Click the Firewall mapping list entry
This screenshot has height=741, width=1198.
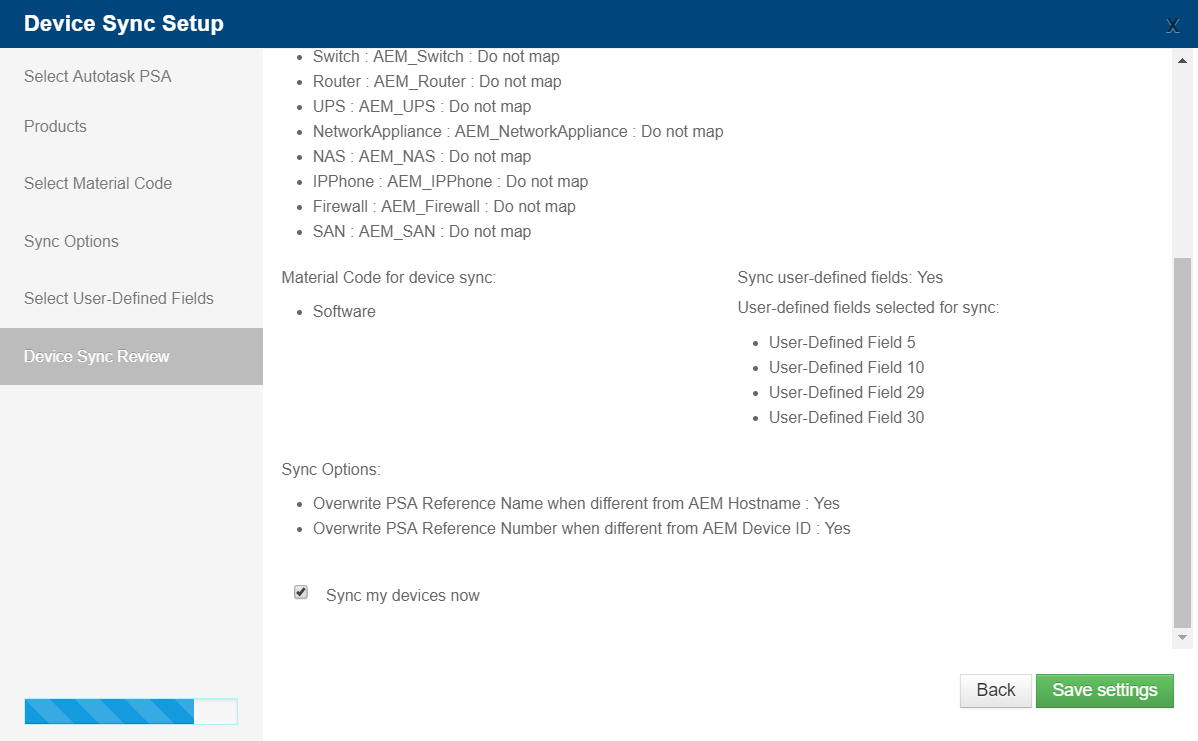444,206
